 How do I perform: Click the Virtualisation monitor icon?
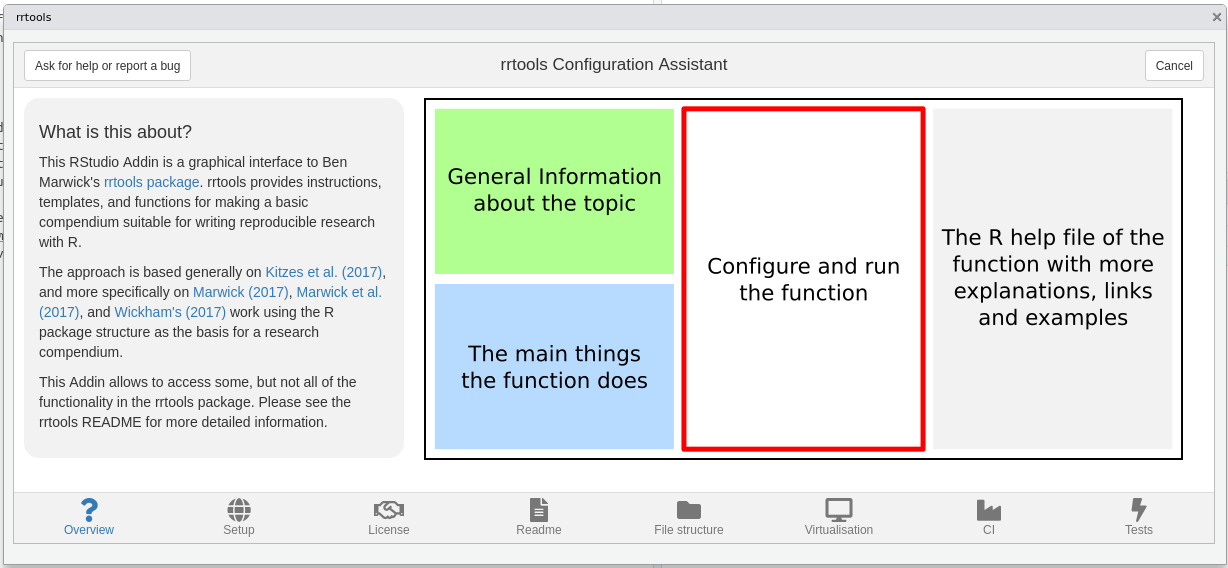(839, 510)
